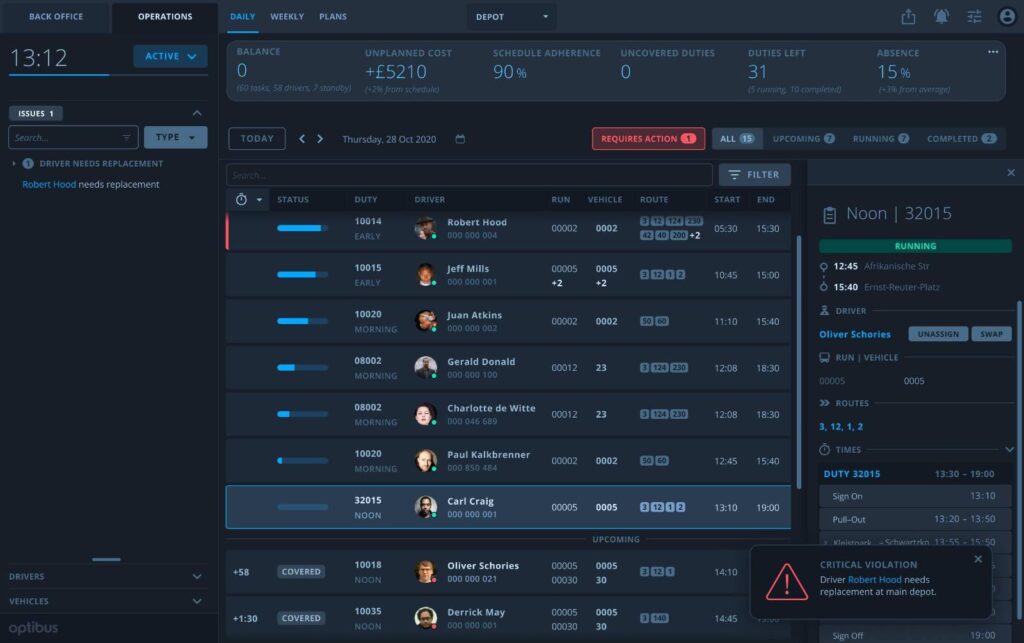Image resolution: width=1024 pixels, height=643 pixels.
Task: Click Carl Craig's duty progress bar
Action: pyautogui.click(x=302, y=507)
